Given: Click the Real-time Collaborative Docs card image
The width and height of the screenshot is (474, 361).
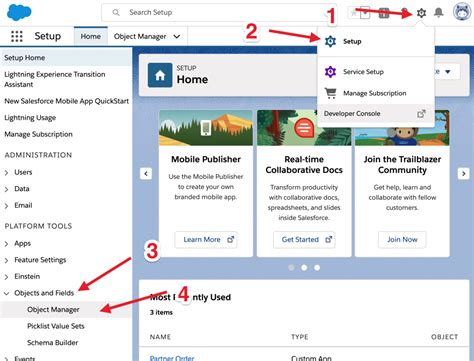Looking at the screenshot, I should coord(304,128).
